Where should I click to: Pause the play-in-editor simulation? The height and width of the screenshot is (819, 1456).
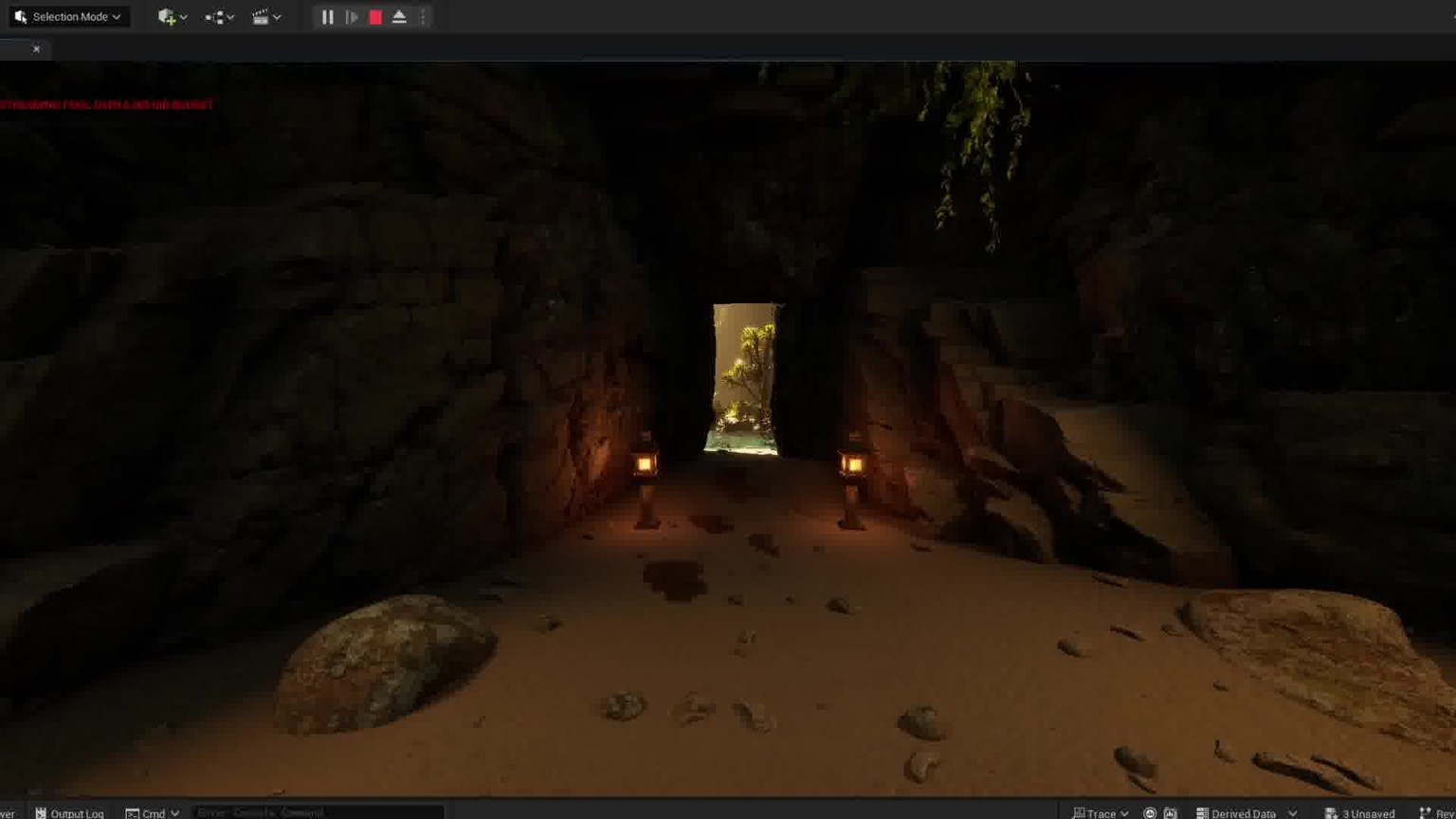(x=327, y=17)
